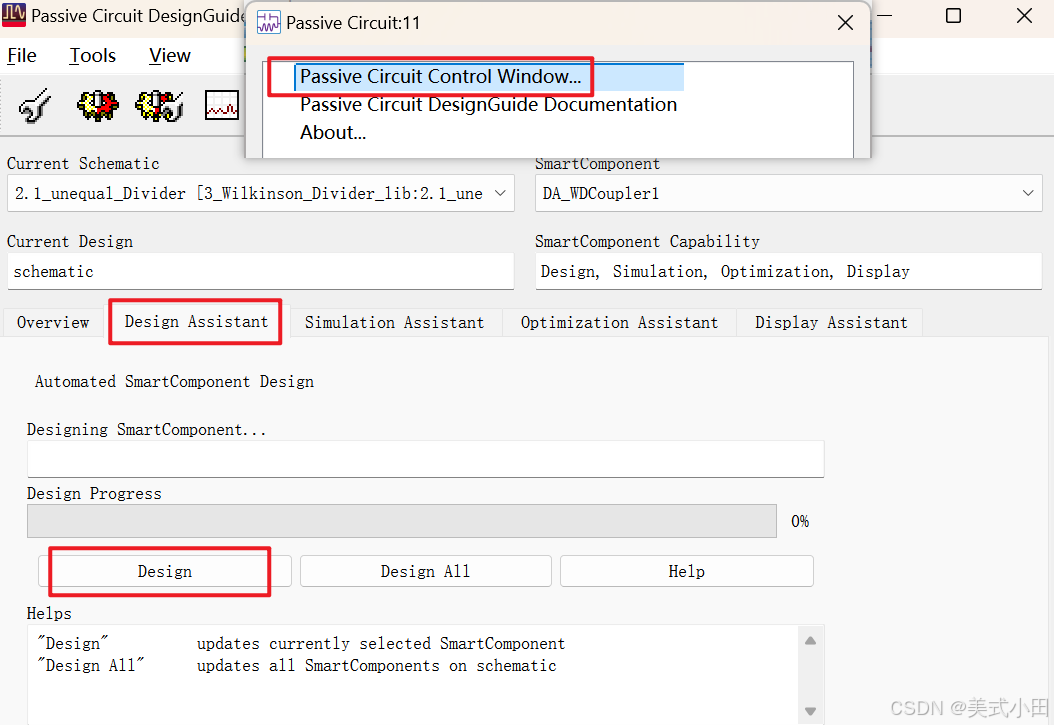1054x725 pixels.
Task: Click the Passive Circuit:11 dialog icon
Action: (269, 22)
